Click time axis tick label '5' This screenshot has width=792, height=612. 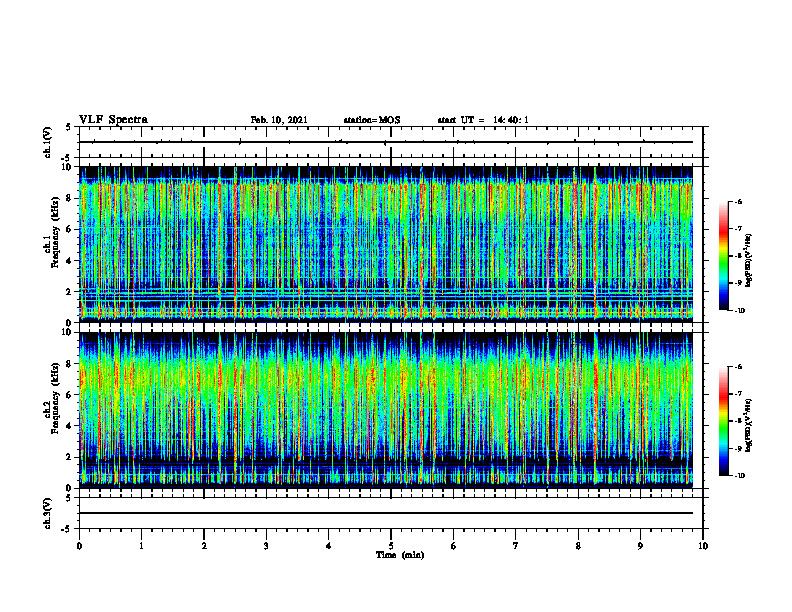coord(391,546)
